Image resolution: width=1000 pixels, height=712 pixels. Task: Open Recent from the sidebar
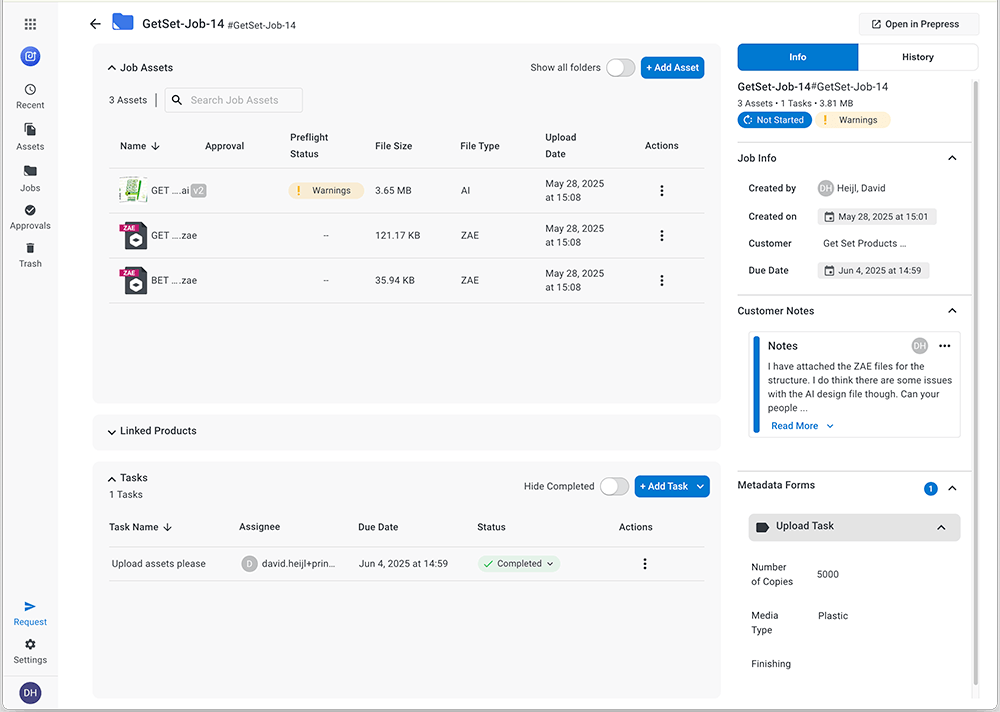pos(30,96)
